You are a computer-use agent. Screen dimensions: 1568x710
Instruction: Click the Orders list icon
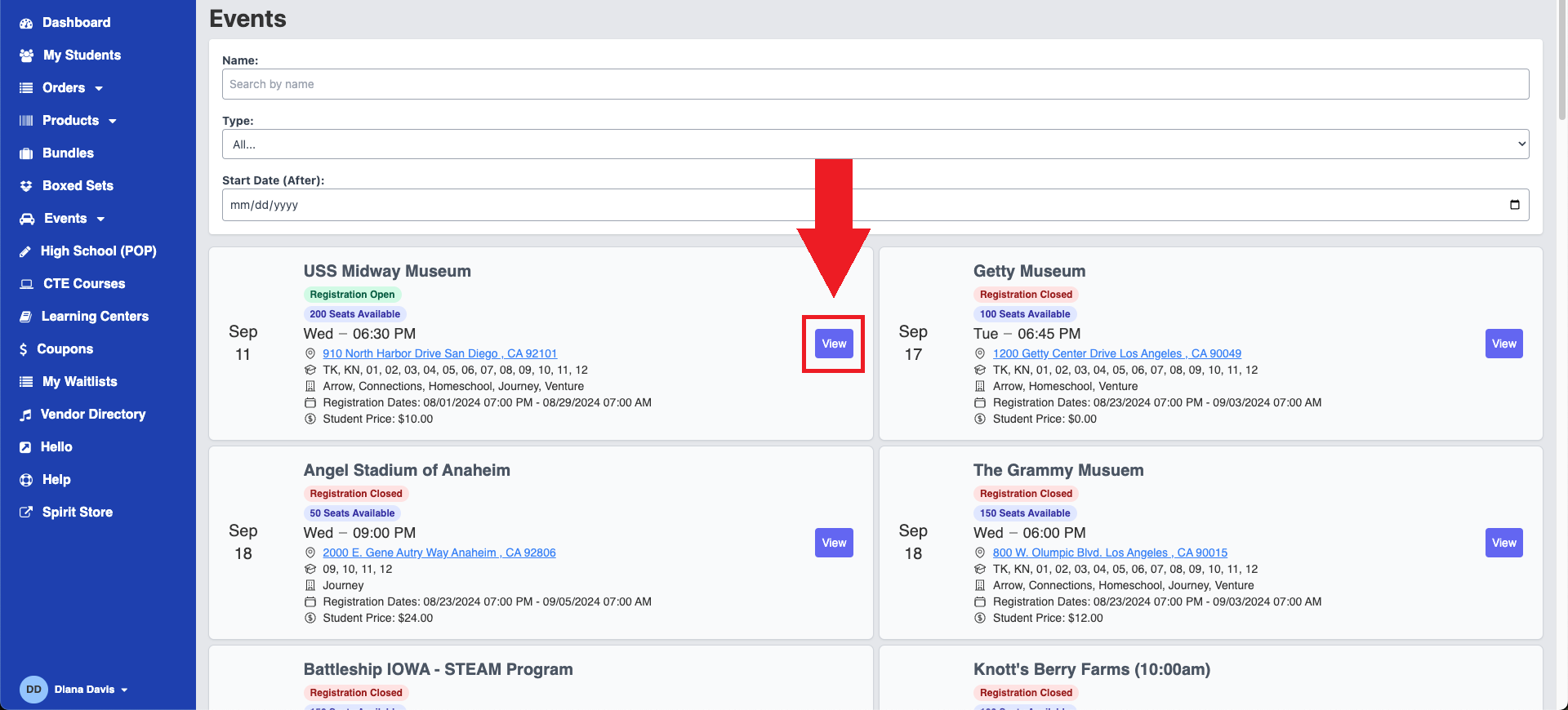26,88
